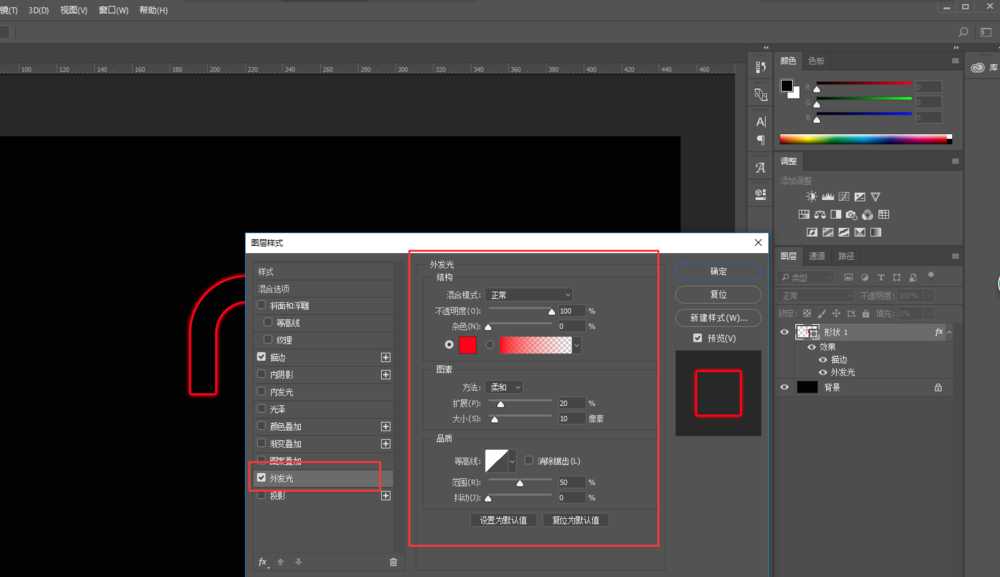Click the red glow color swatch
Screen dimensions: 1000x577
point(468,345)
